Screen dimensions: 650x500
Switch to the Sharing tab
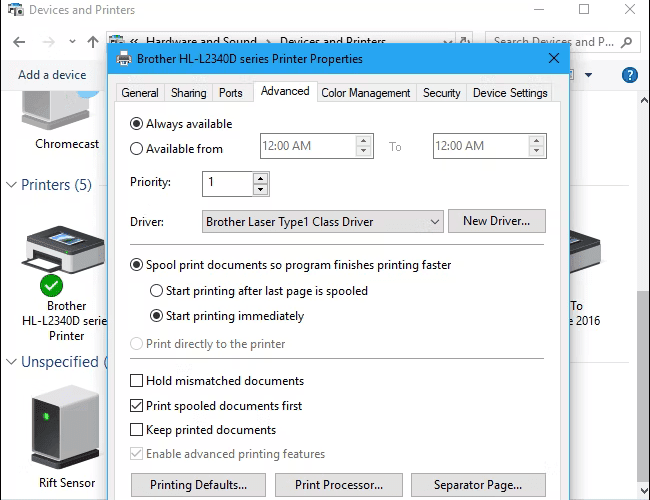pyautogui.click(x=189, y=93)
